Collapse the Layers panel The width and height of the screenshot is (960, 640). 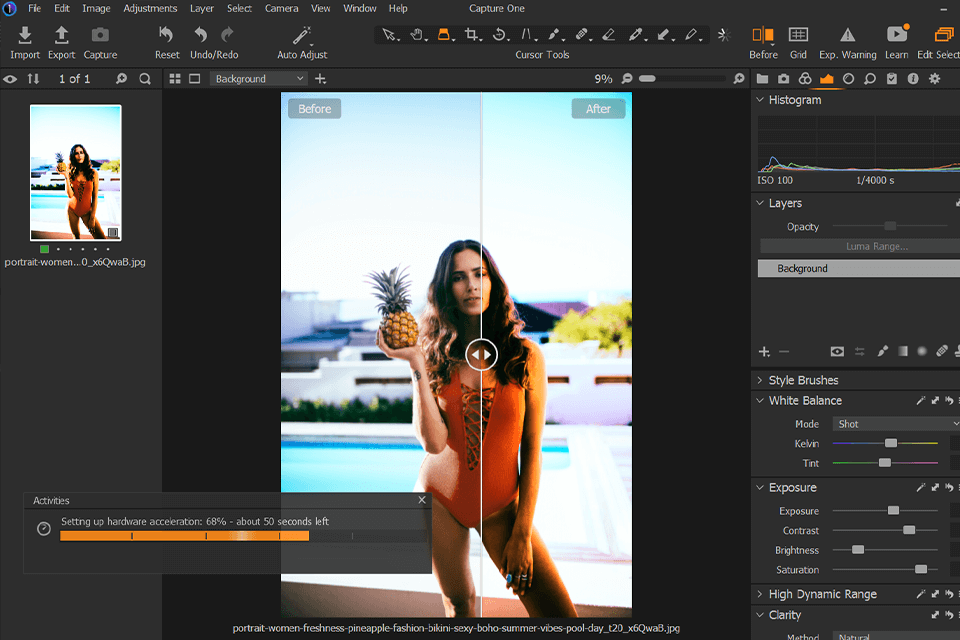click(760, 203)
